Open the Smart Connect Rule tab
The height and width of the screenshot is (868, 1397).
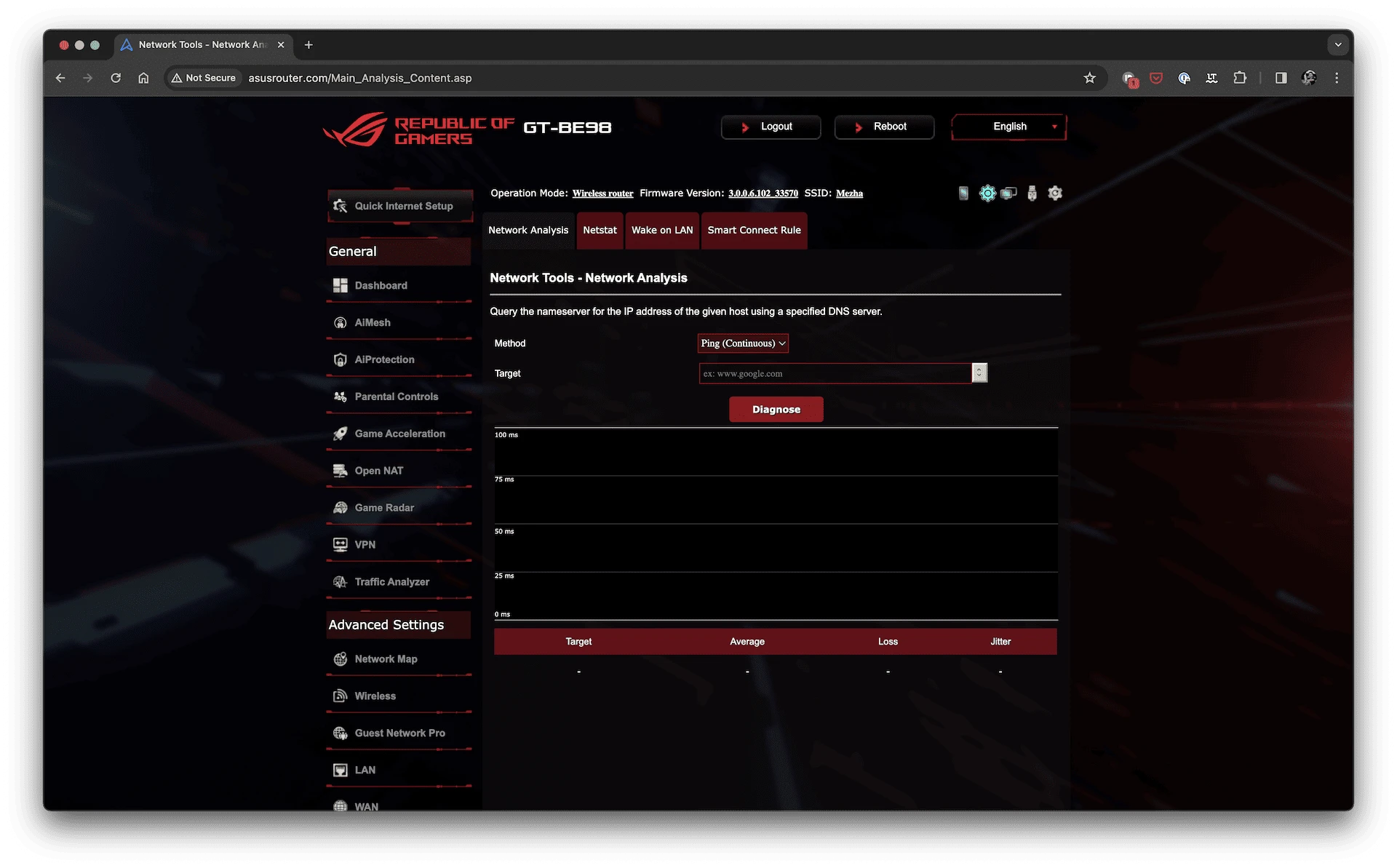coord(754,230)
